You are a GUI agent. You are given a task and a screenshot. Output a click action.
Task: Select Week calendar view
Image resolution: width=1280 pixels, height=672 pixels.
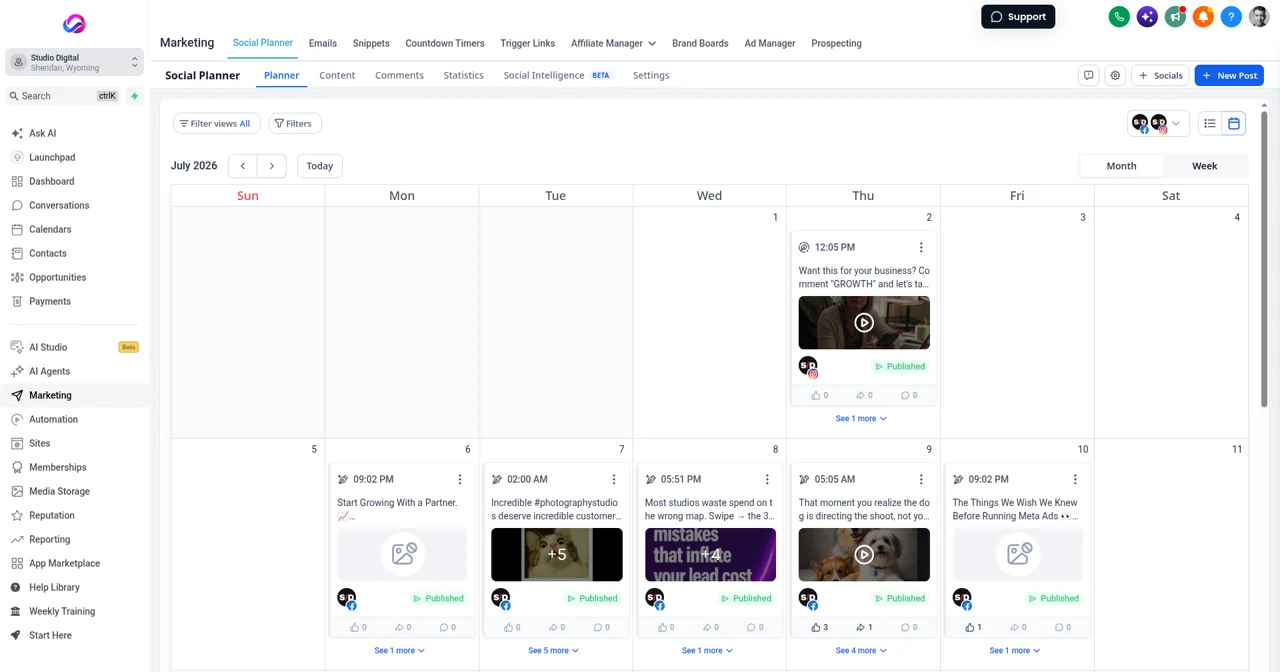(x=1204, y=166)
